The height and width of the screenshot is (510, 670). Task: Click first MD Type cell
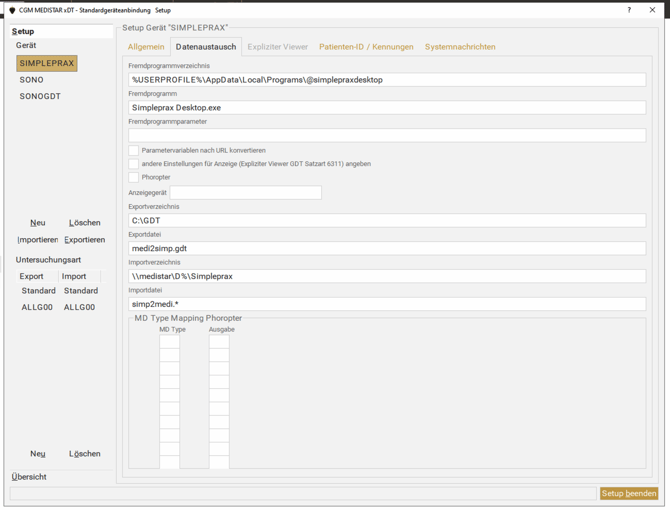[170, 342]
